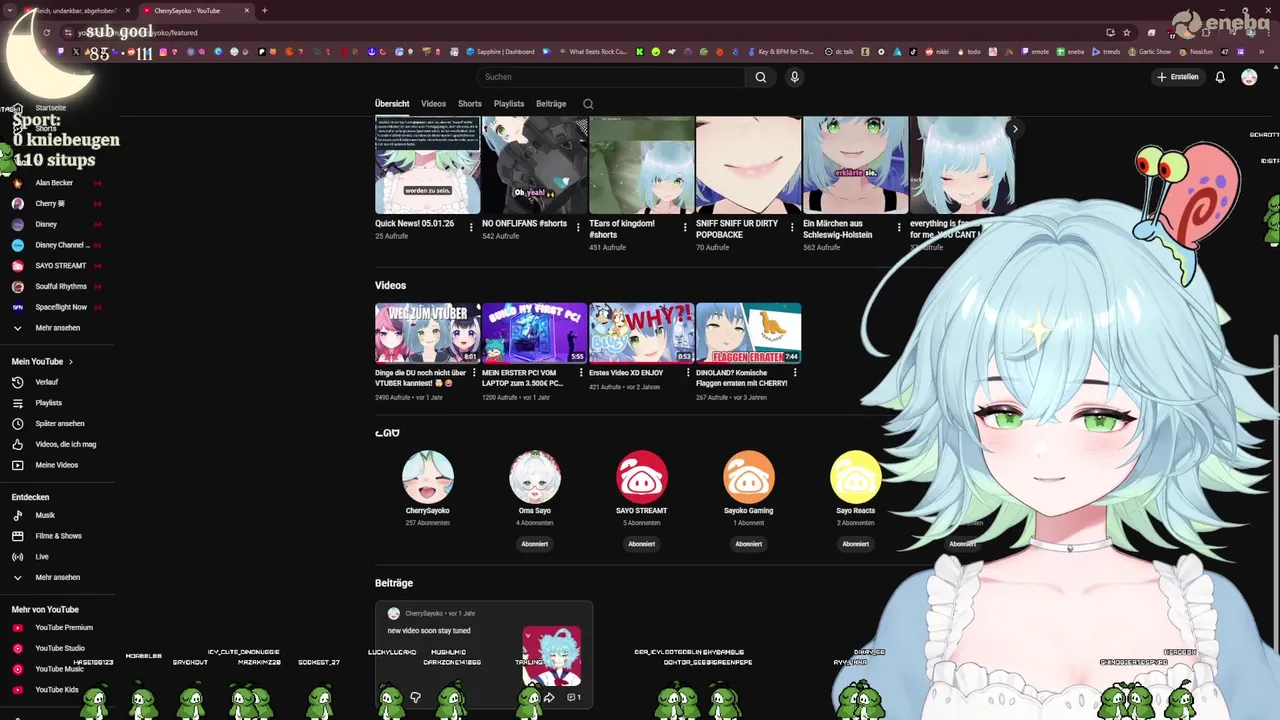Open the CherrySayoko featured channel avatar

pos(428,477)
